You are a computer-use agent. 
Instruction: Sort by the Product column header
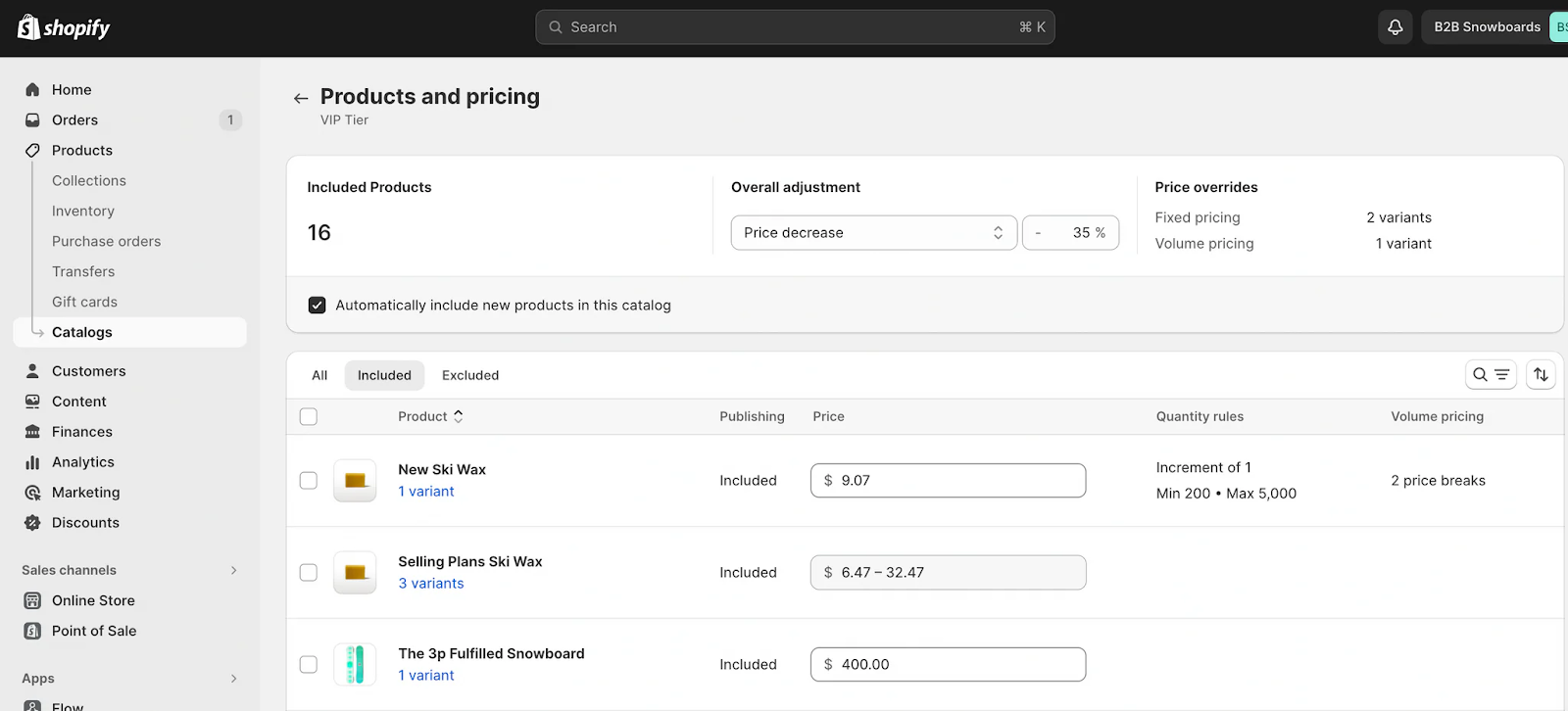pos(431,416)
